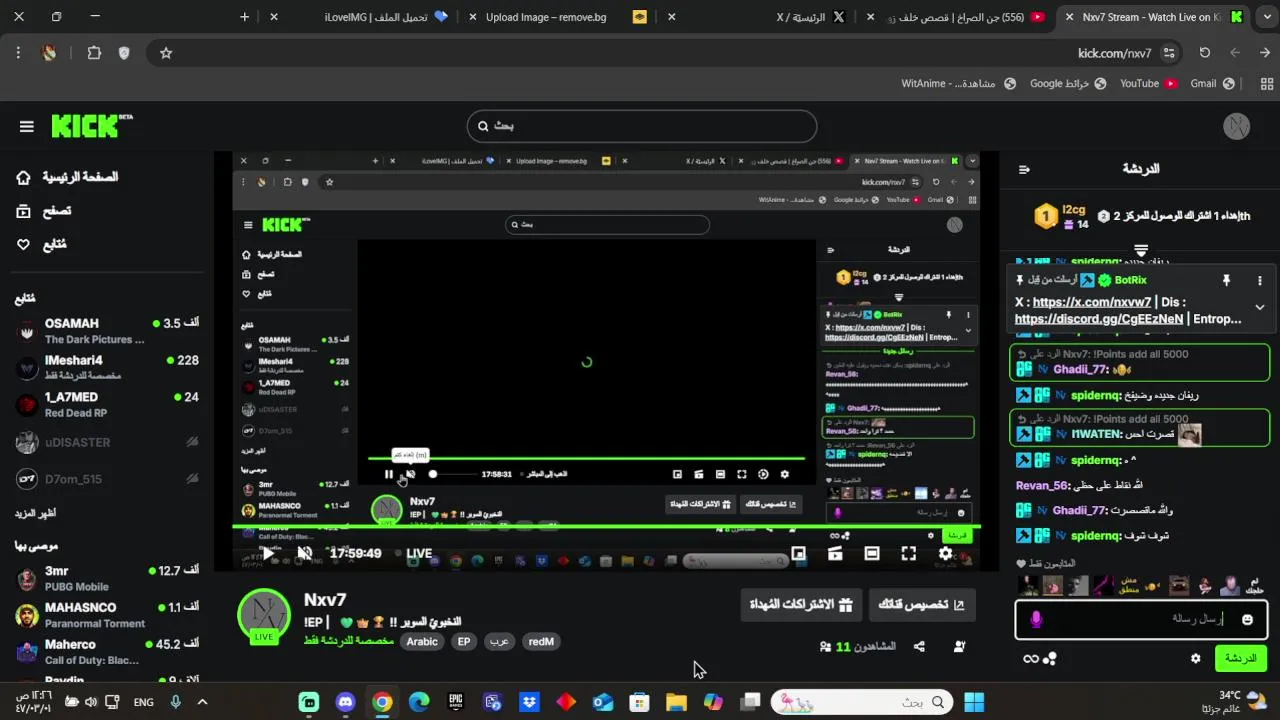1280x720 pixels.
Task: Open MAHASNCO recommended channel
Action: pos(107,615)
